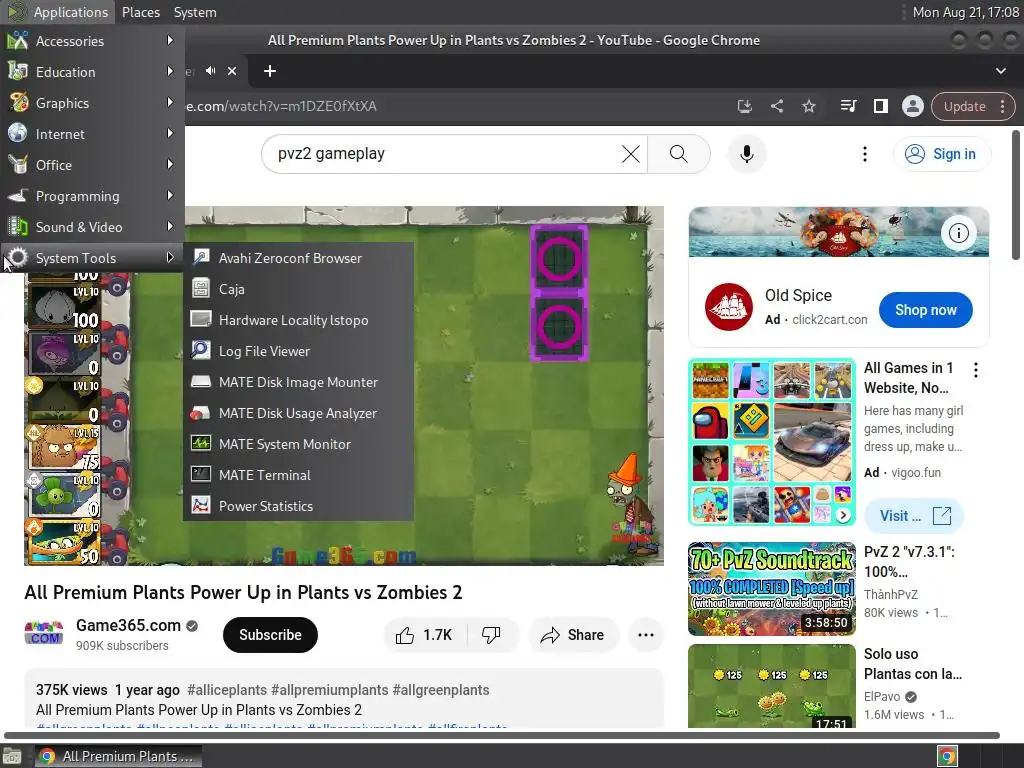The height and width of the screenshot is (768, 1024).
Task: Click the #alliceplants hashtag
Action: 227,690
